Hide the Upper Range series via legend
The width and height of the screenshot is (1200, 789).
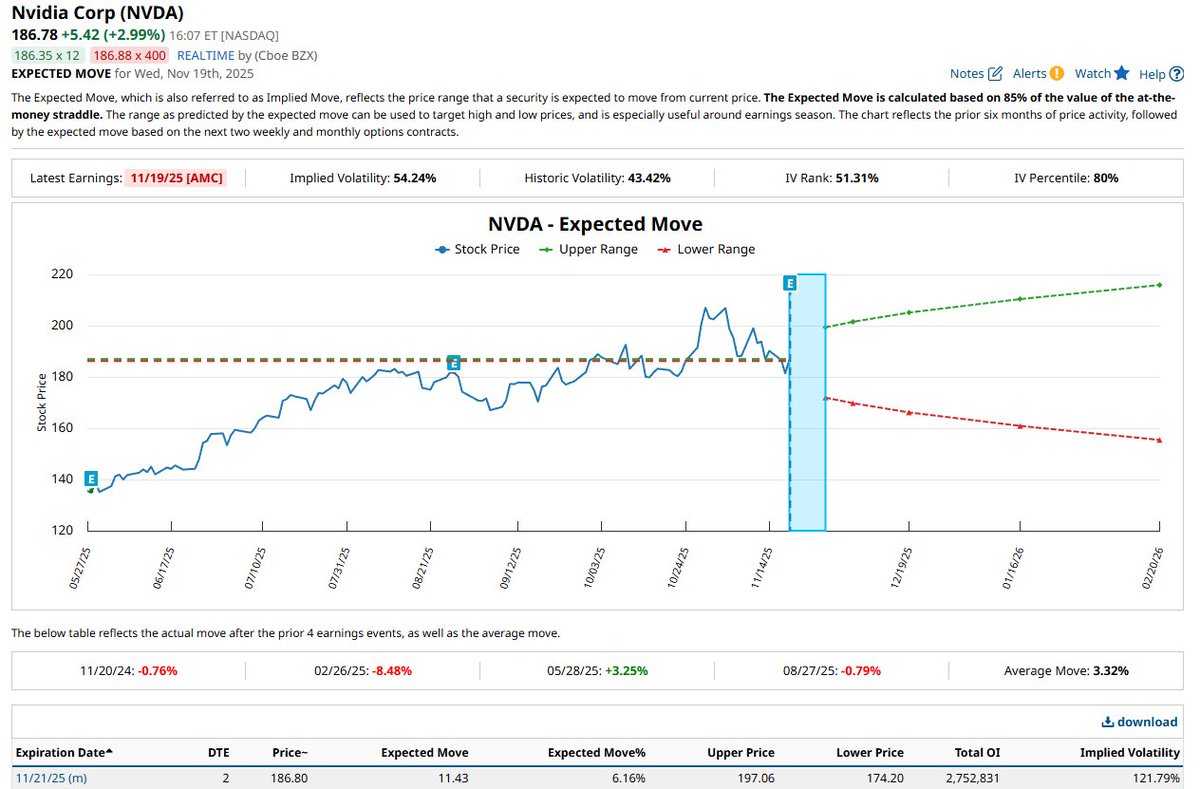pos(589,249)
